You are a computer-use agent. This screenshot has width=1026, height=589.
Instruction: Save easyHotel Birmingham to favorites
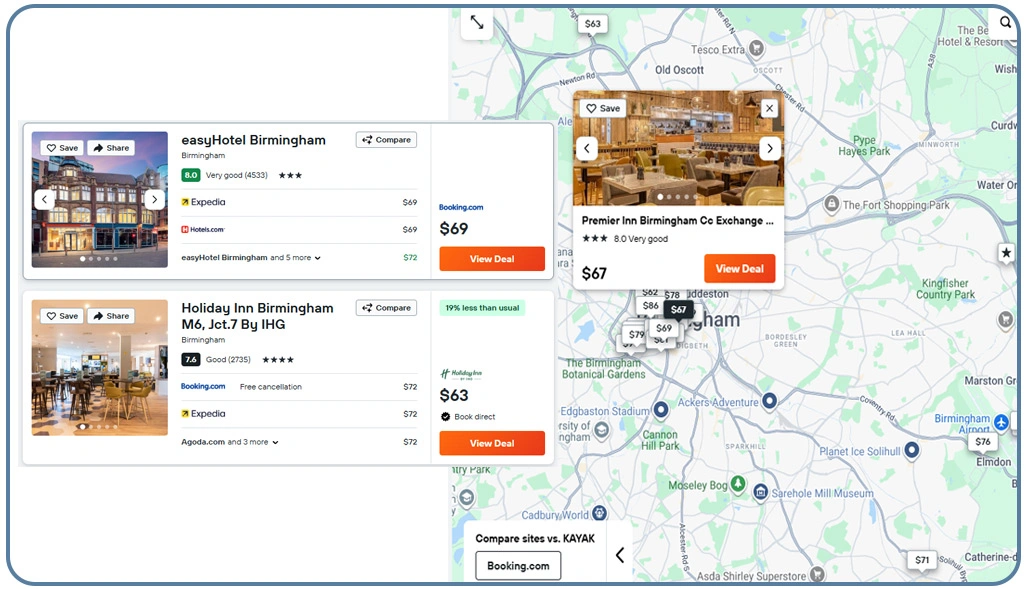click(x=61, y=148)
